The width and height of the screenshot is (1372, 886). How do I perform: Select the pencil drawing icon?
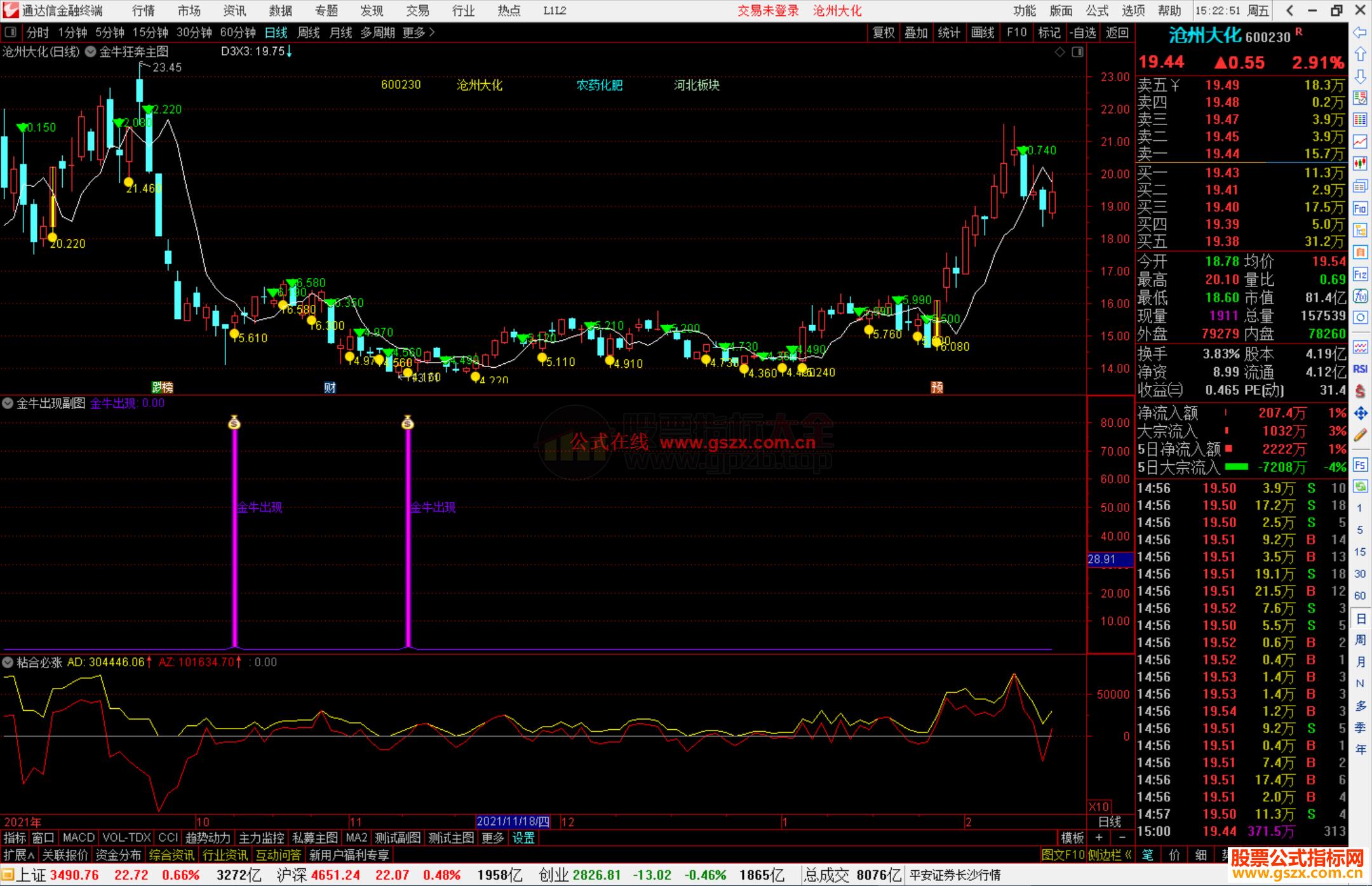(x=1360, y=435)
